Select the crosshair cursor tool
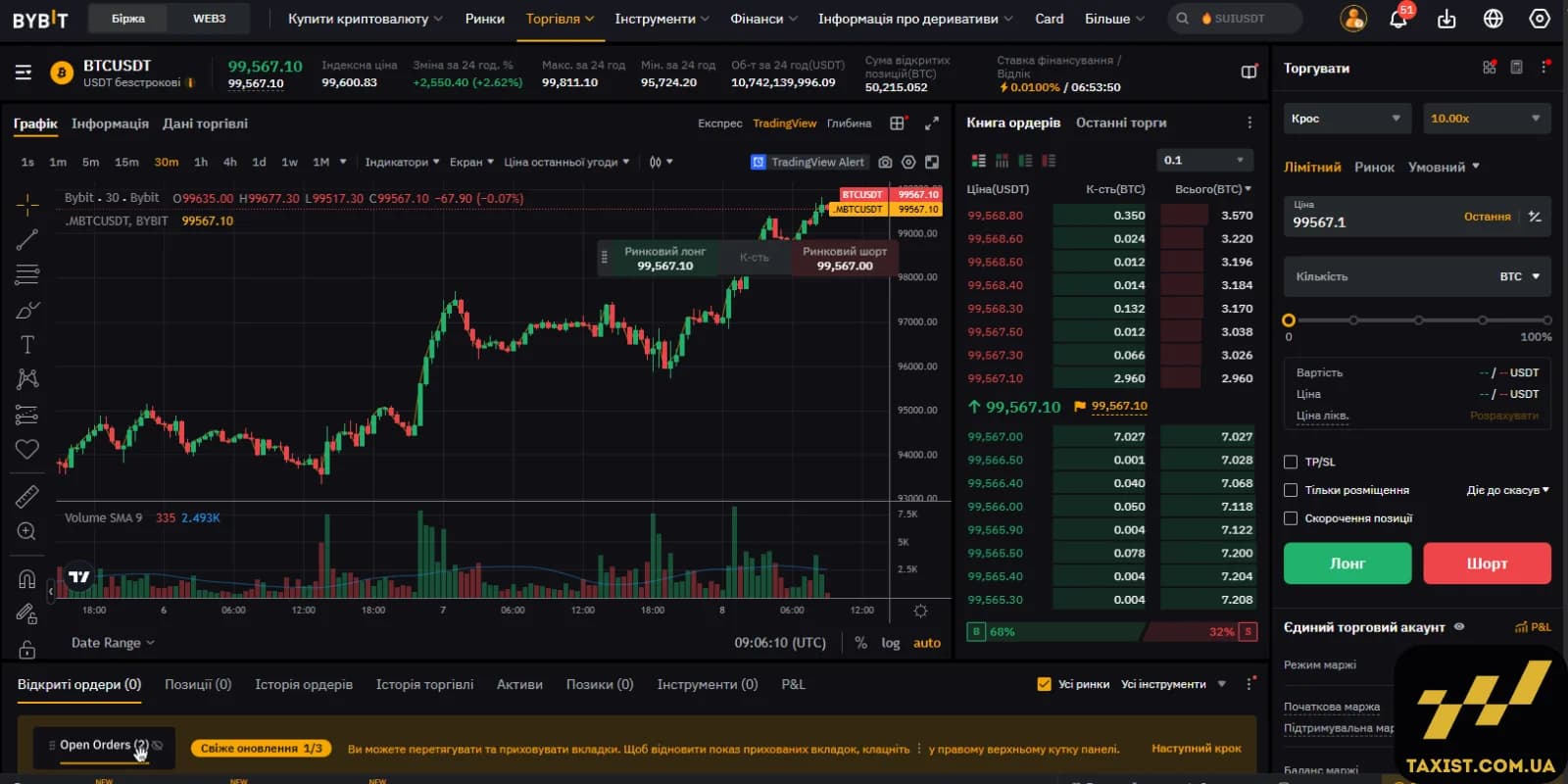This screenshot has width=1568, height=784. pyautogui.click(x=27, y=204)
